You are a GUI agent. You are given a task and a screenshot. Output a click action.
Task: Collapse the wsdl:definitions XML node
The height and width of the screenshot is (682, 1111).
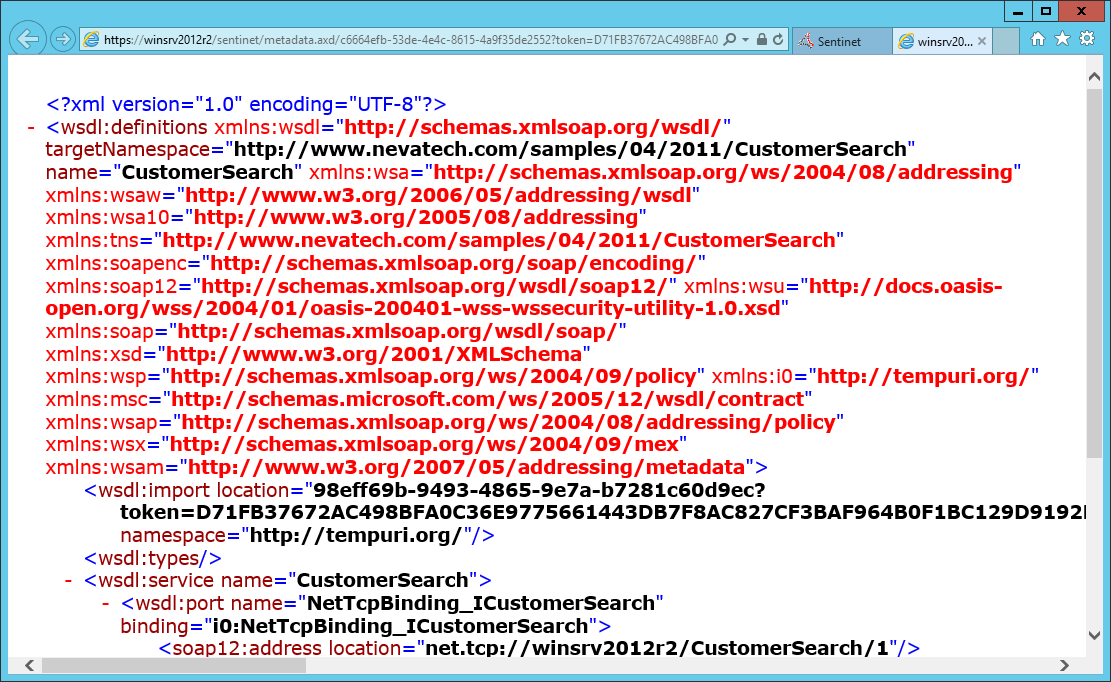coord(31,127)
